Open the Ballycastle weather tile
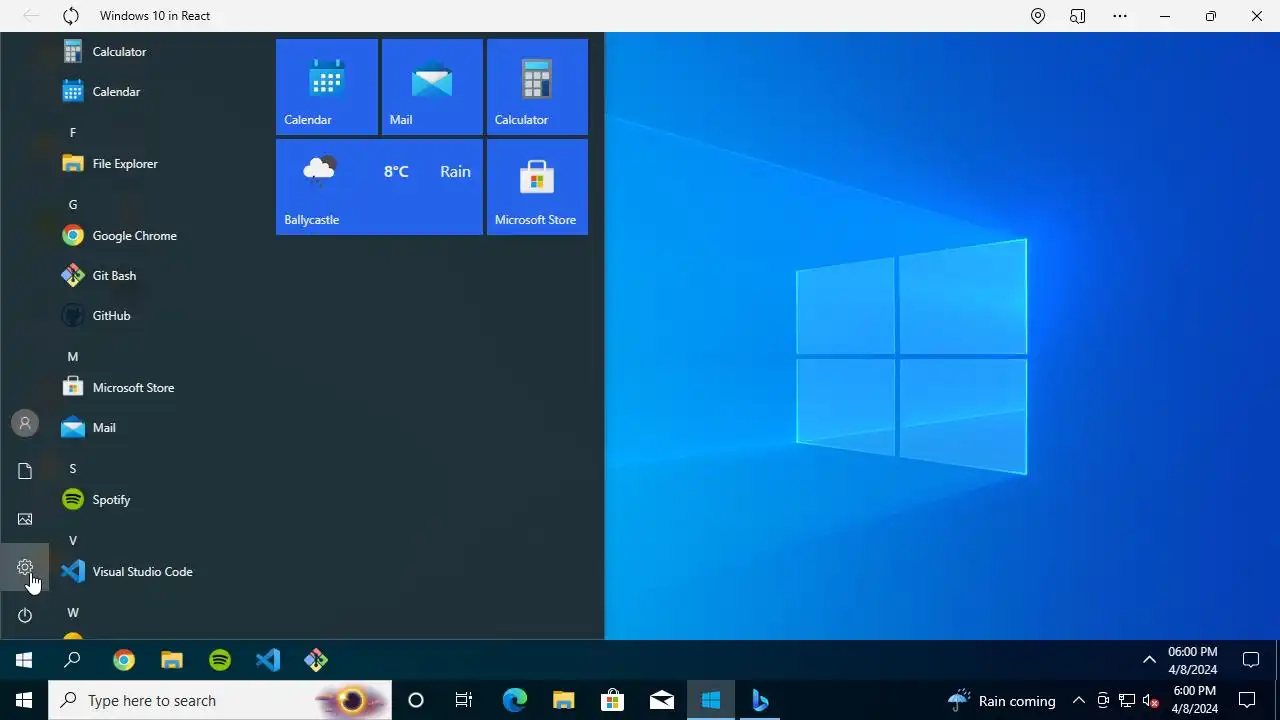The image size is (1280, 720). pyautogui.click(x=379, y=187)
